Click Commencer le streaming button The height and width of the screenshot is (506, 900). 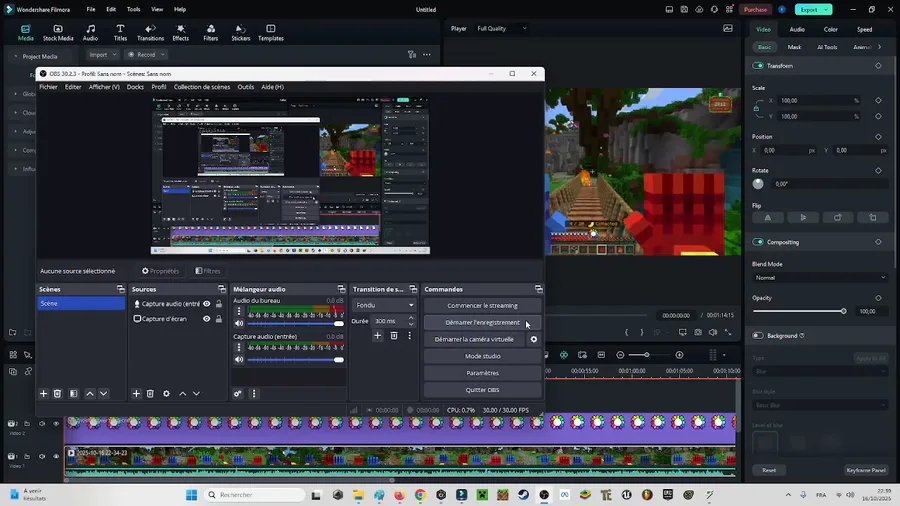click(482, 306)
